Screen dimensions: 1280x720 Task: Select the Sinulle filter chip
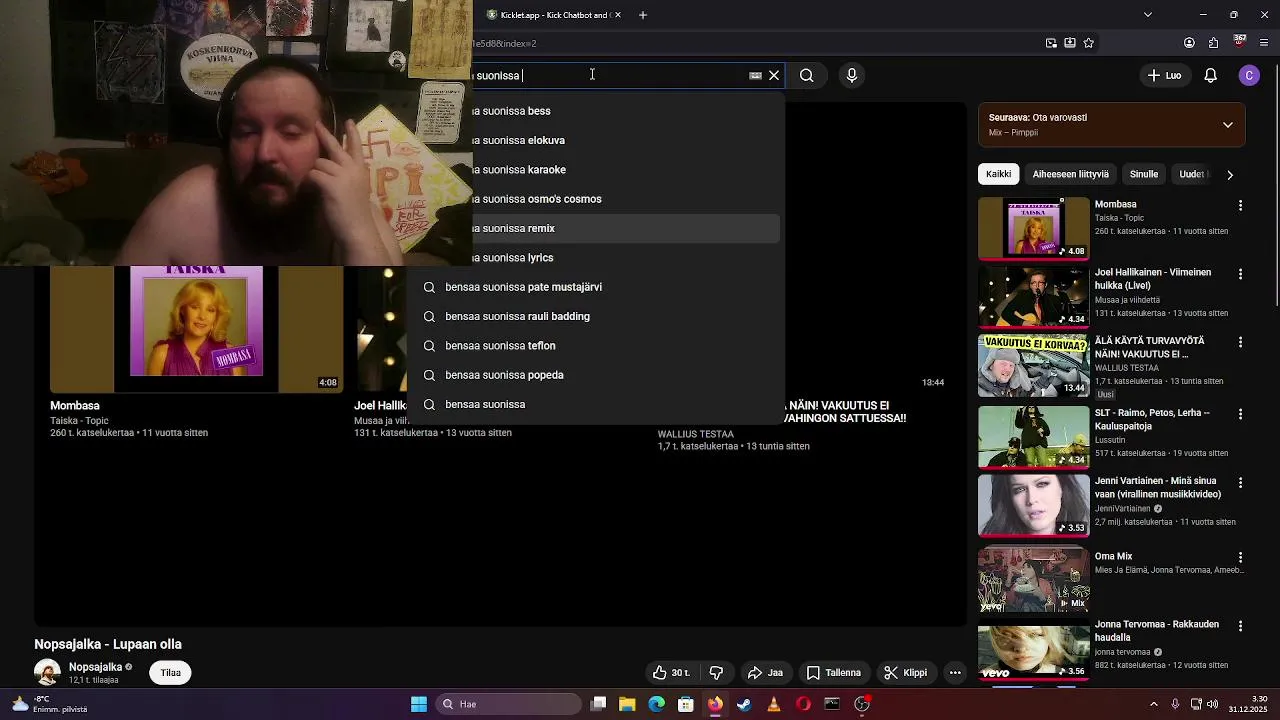pos(1144,174)
